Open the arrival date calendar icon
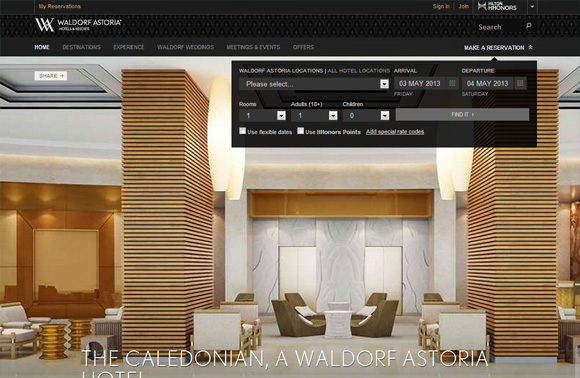This screenshot has height=378, width=580. click(452, 83)
